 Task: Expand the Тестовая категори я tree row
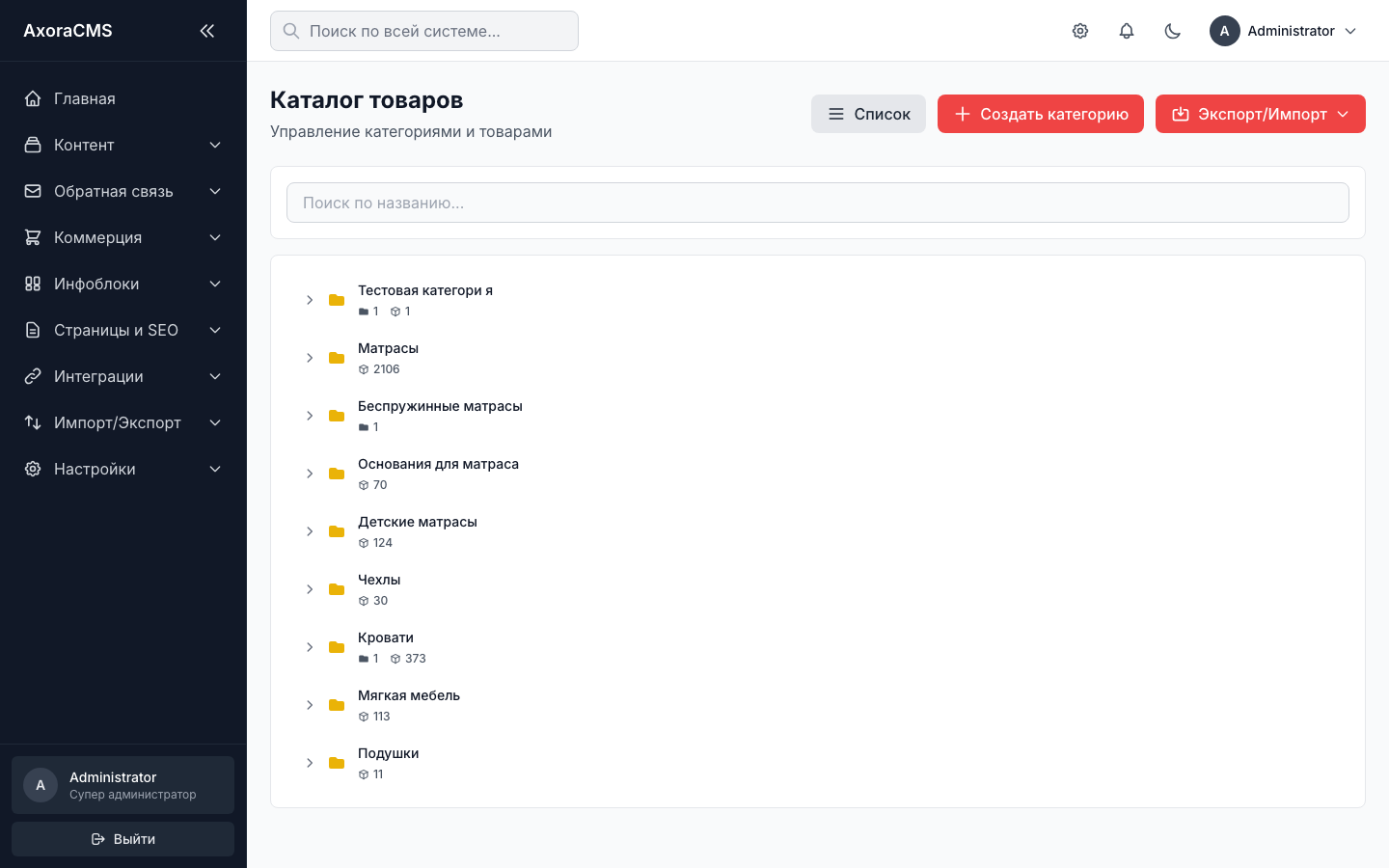pos(310,300)
